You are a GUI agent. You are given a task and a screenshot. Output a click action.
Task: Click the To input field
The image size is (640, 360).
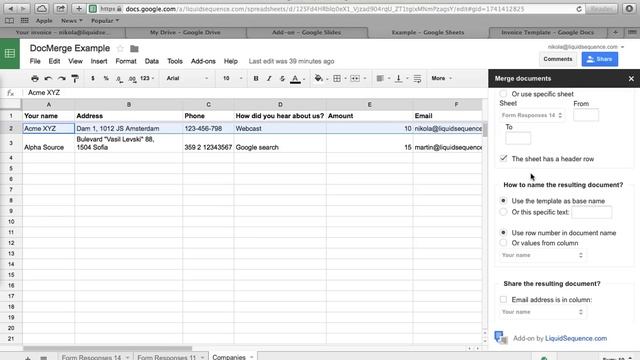pyautogui.click(x=518, y=138)
